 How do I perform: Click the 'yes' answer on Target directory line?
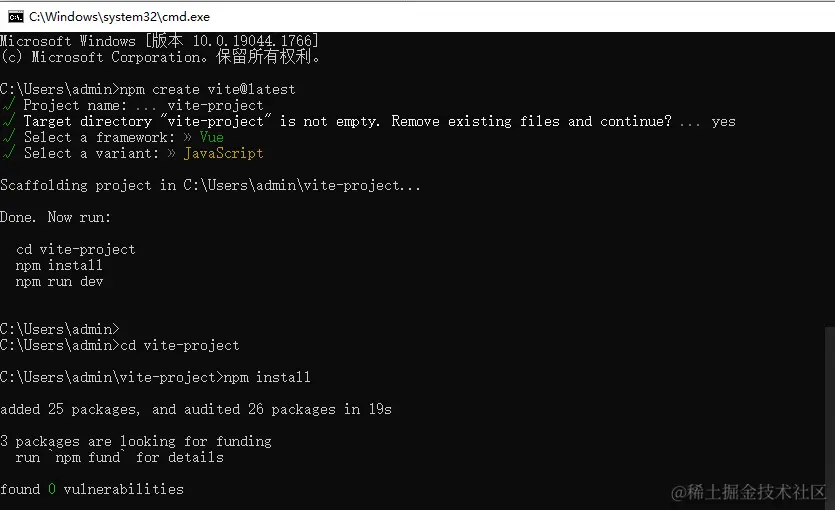(723, 121)
